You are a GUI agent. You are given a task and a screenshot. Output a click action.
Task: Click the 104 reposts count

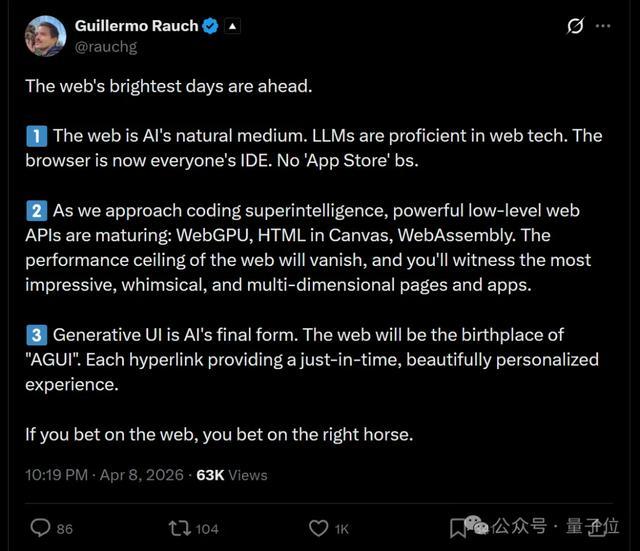(x=207, y=528)
